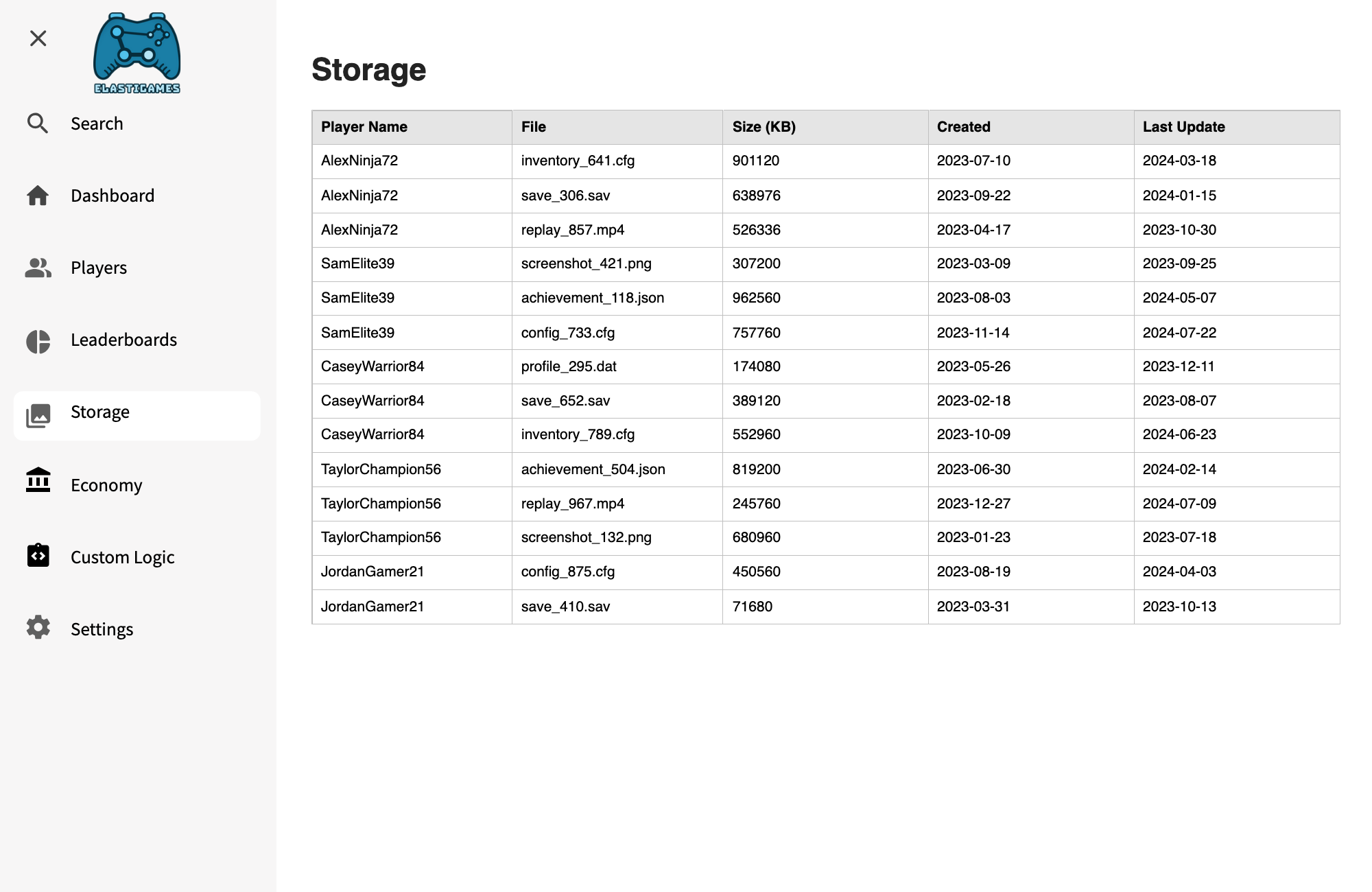
Task: Click the Search magnifier icon
Action: [x=38, y=124]
